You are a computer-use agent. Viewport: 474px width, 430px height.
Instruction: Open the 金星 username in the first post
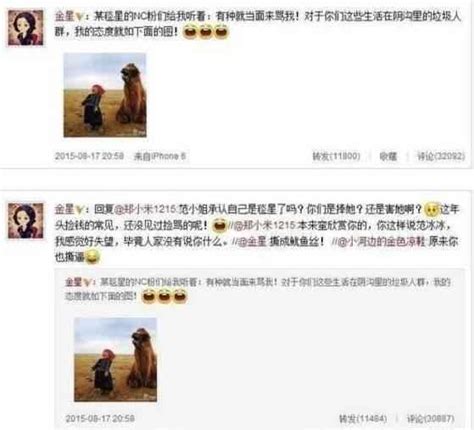(x=64, y=16)
